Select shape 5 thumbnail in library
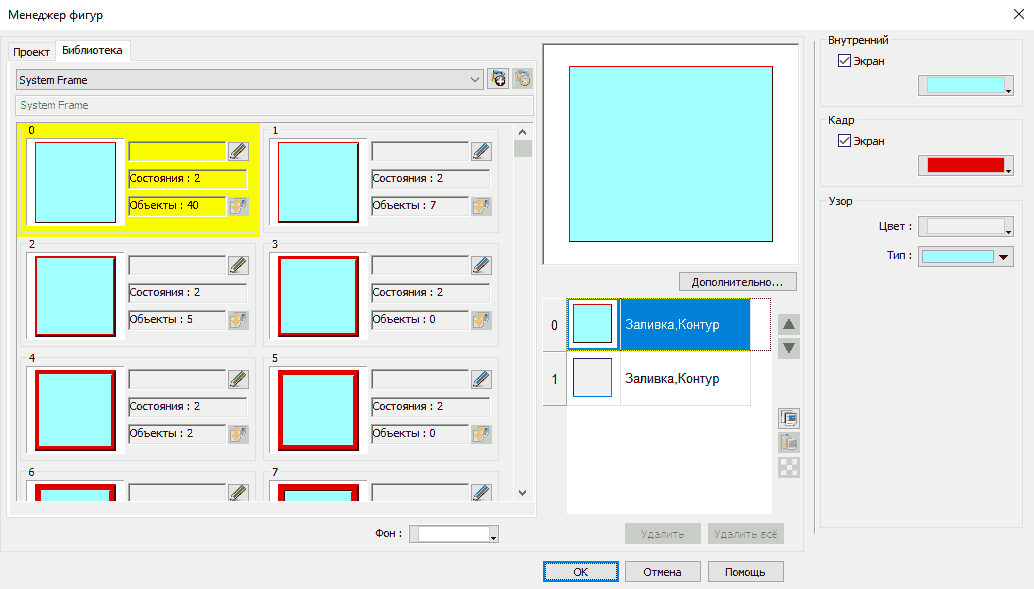This screenshot has width=1034, height=589. pos(319,411)
